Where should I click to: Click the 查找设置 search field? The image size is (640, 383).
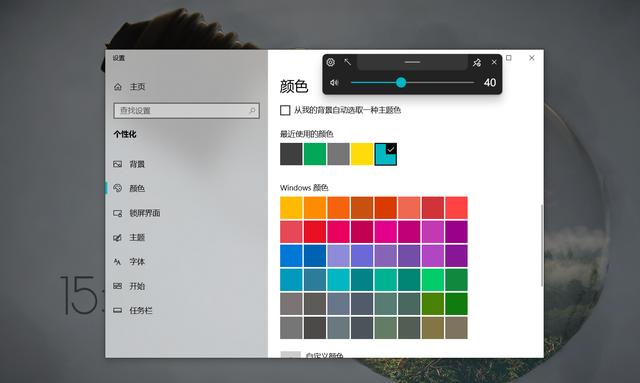[187, 111]
